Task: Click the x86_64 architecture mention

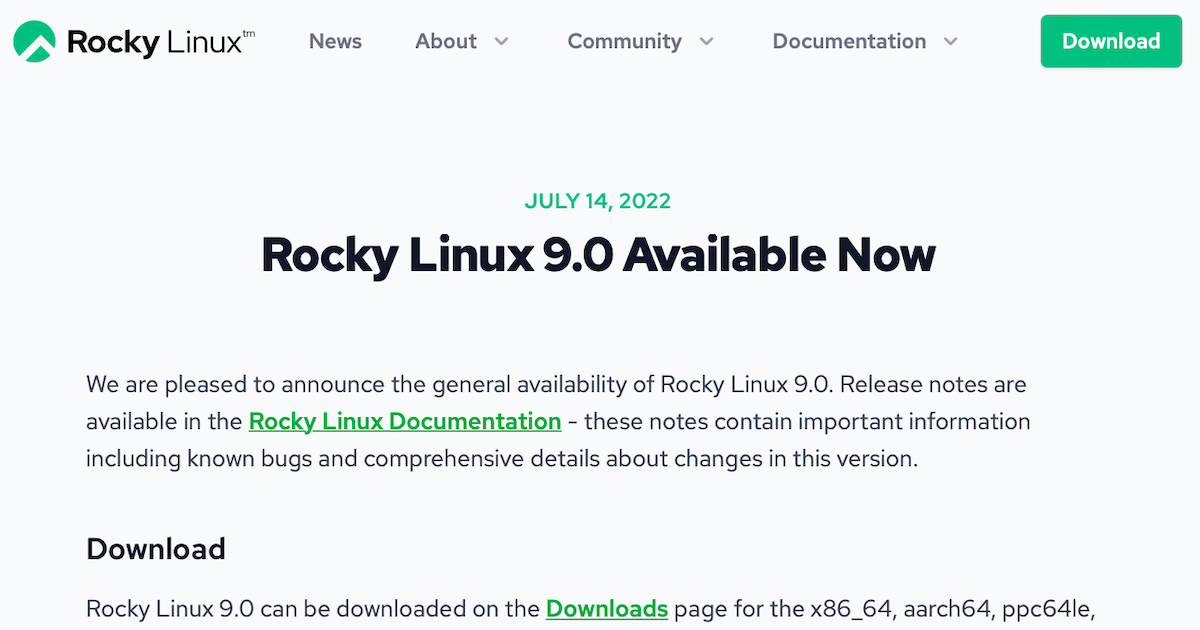Action: [x=849, y=608]
